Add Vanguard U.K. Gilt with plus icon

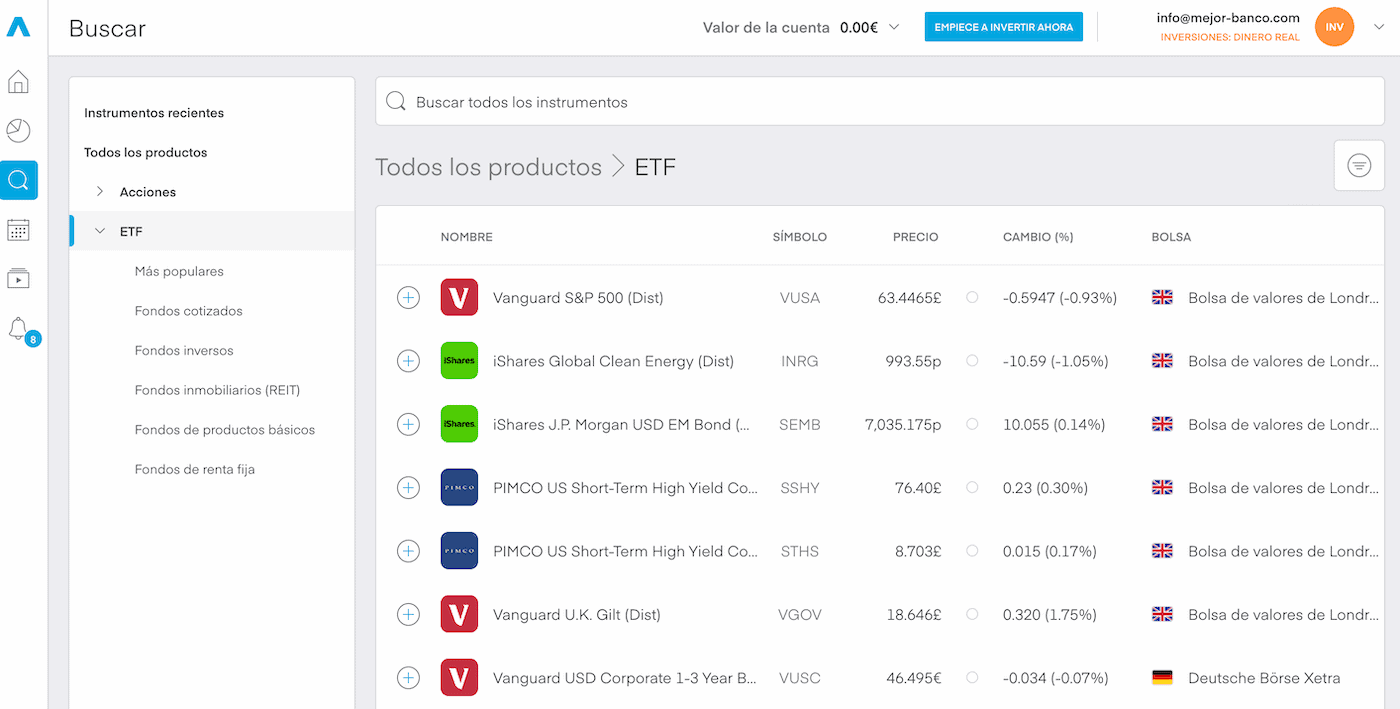tap(408, 614)
